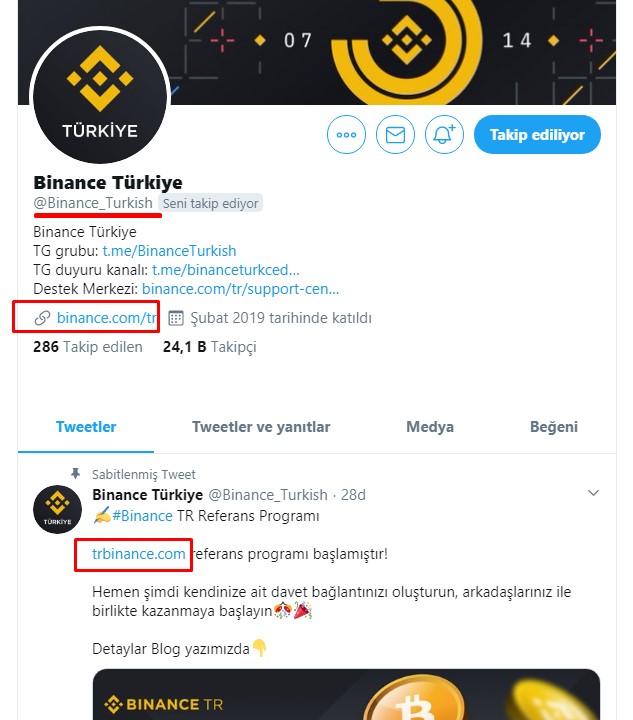Go to the Beğeni tab
This screenshot has width=633, height=720.
coord(554,427)
